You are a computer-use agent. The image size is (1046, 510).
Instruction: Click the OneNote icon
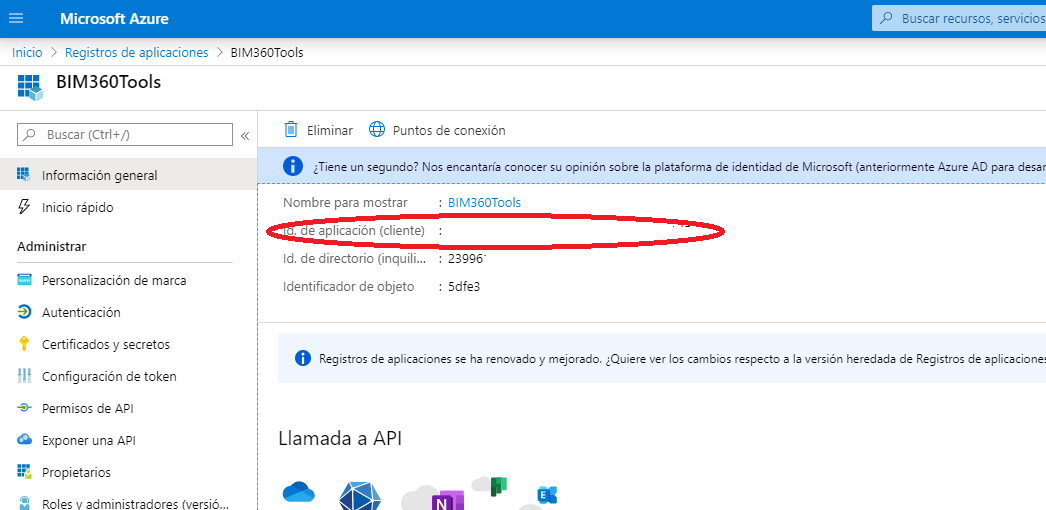pyautogui.click(x=448, y=501)
